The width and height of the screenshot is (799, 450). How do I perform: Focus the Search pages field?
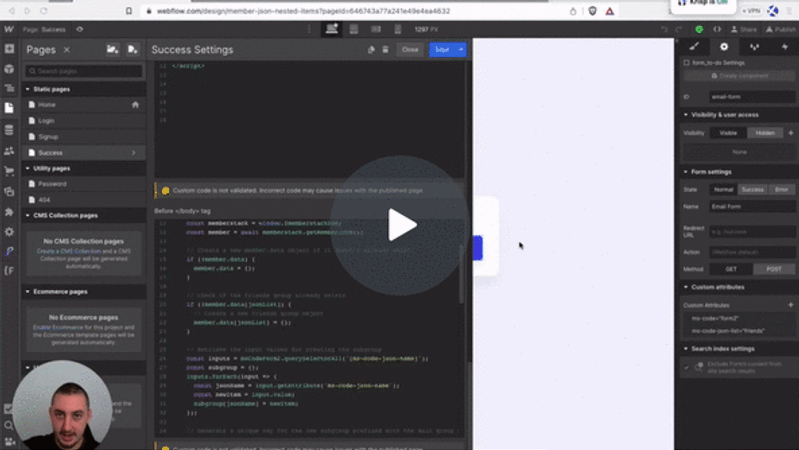[84, 71]
